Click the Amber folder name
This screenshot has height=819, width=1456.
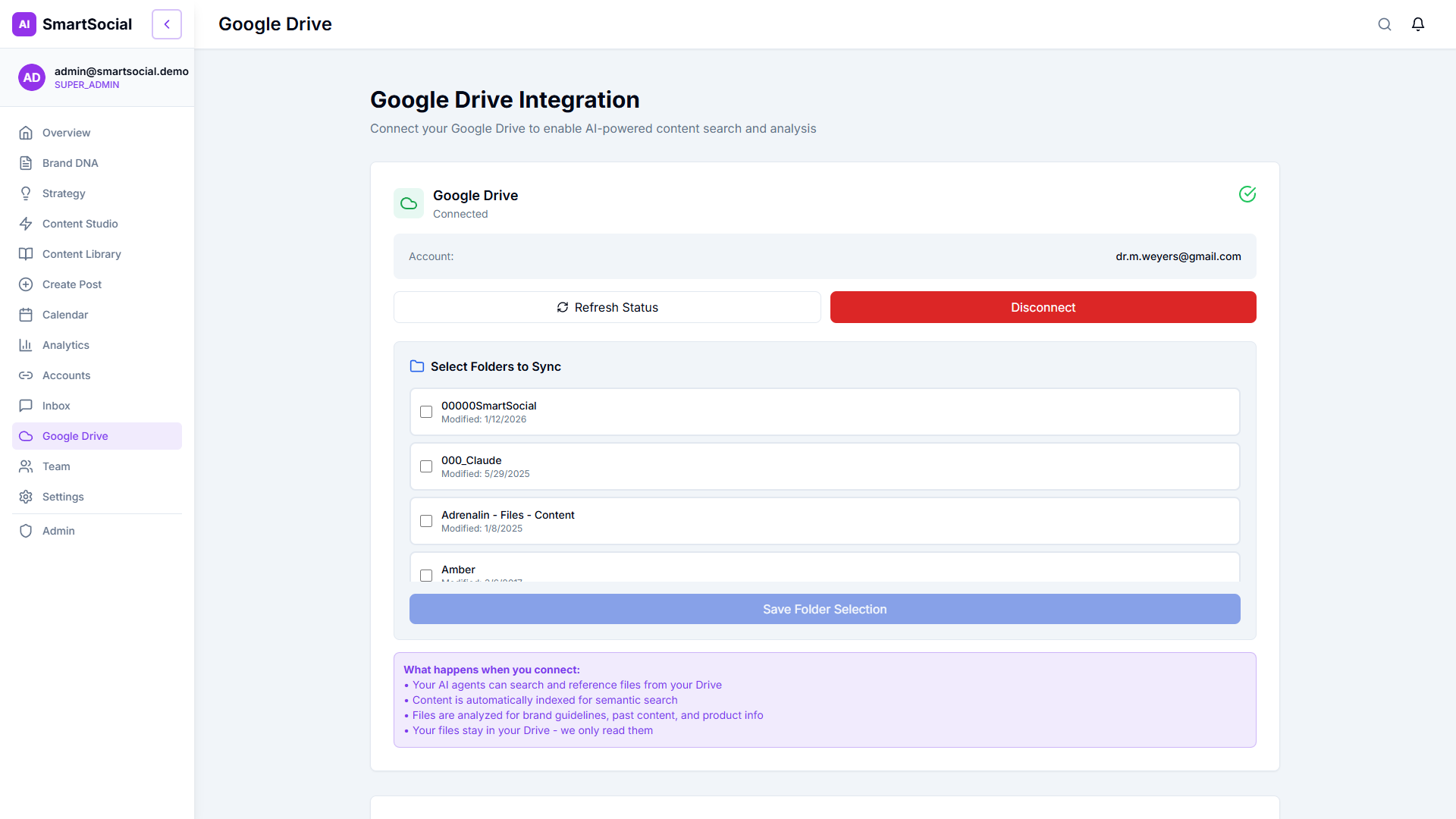[x=458, y=570]
